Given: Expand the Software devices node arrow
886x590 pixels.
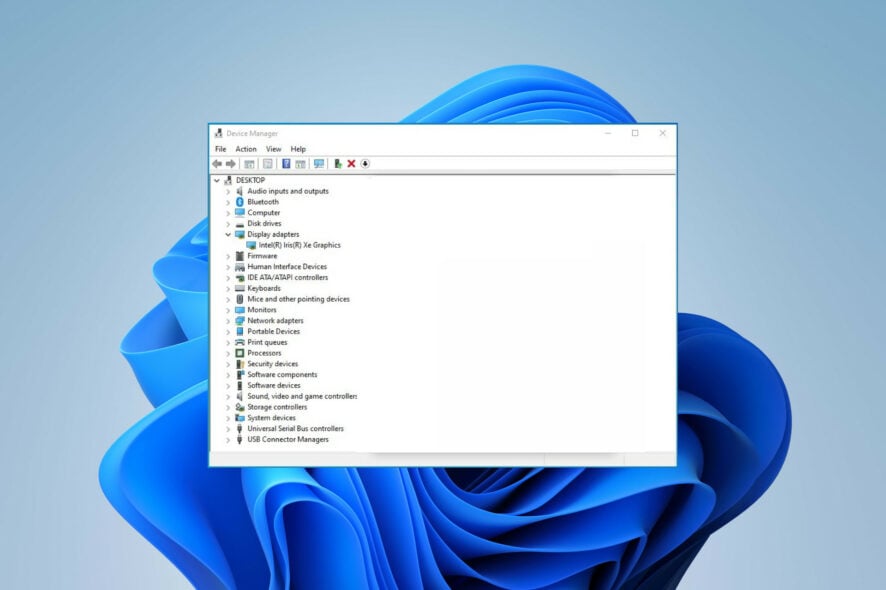Looking at the screenshot, I should pos(228,385).
